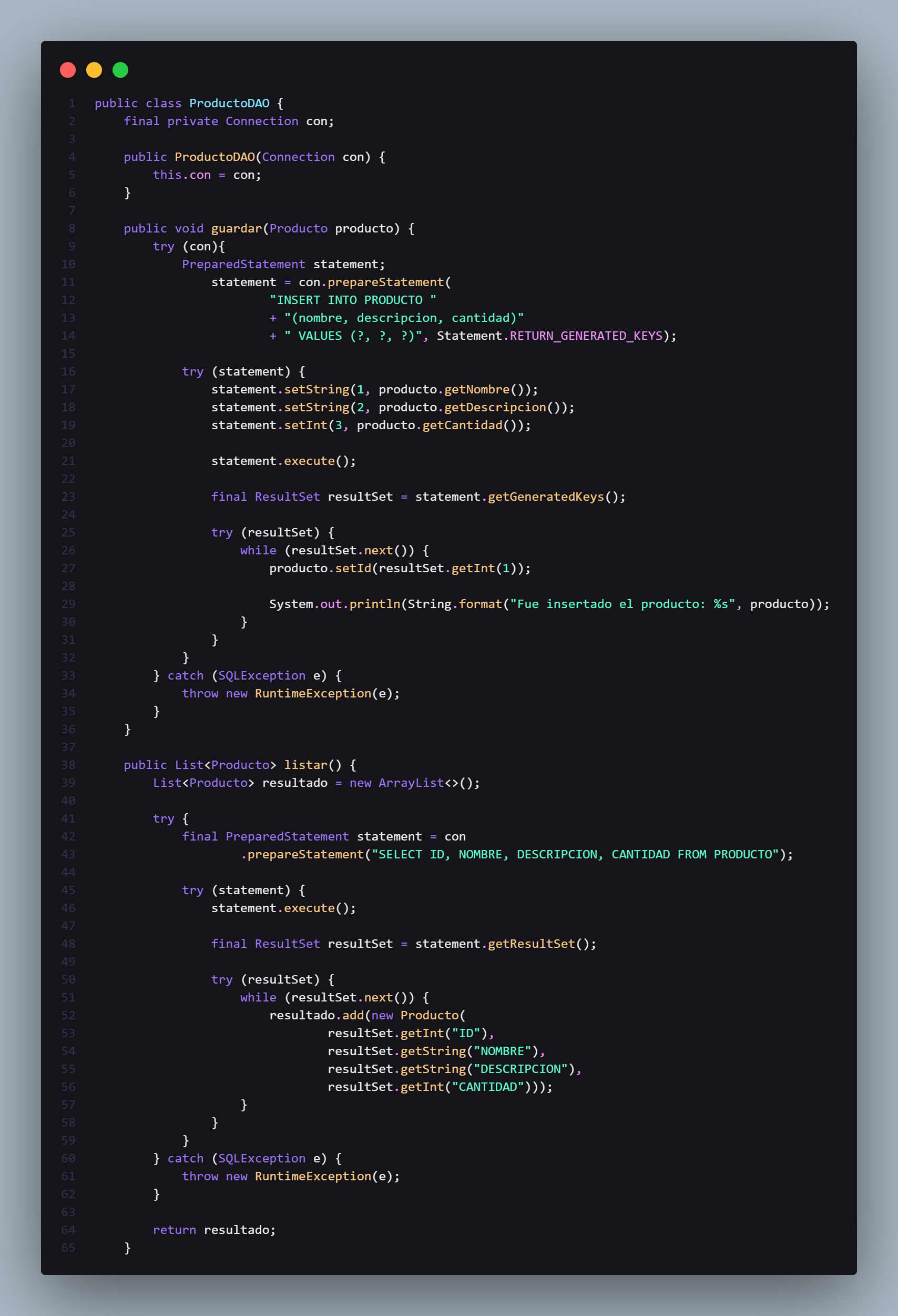Viewport: 898px width, 1316px height.
Task: Click the red close dot
Action: tap(68, 70)
